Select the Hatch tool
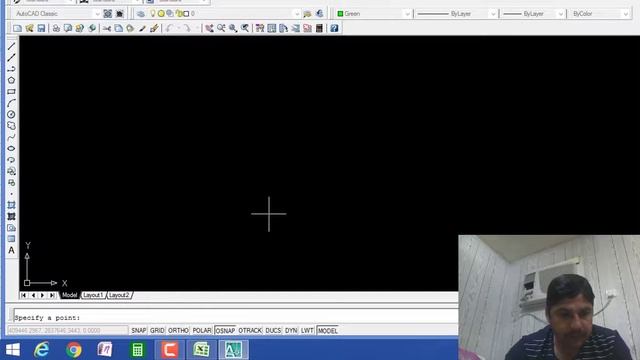This screenshot has height=360, width=640. click(11, 205)
